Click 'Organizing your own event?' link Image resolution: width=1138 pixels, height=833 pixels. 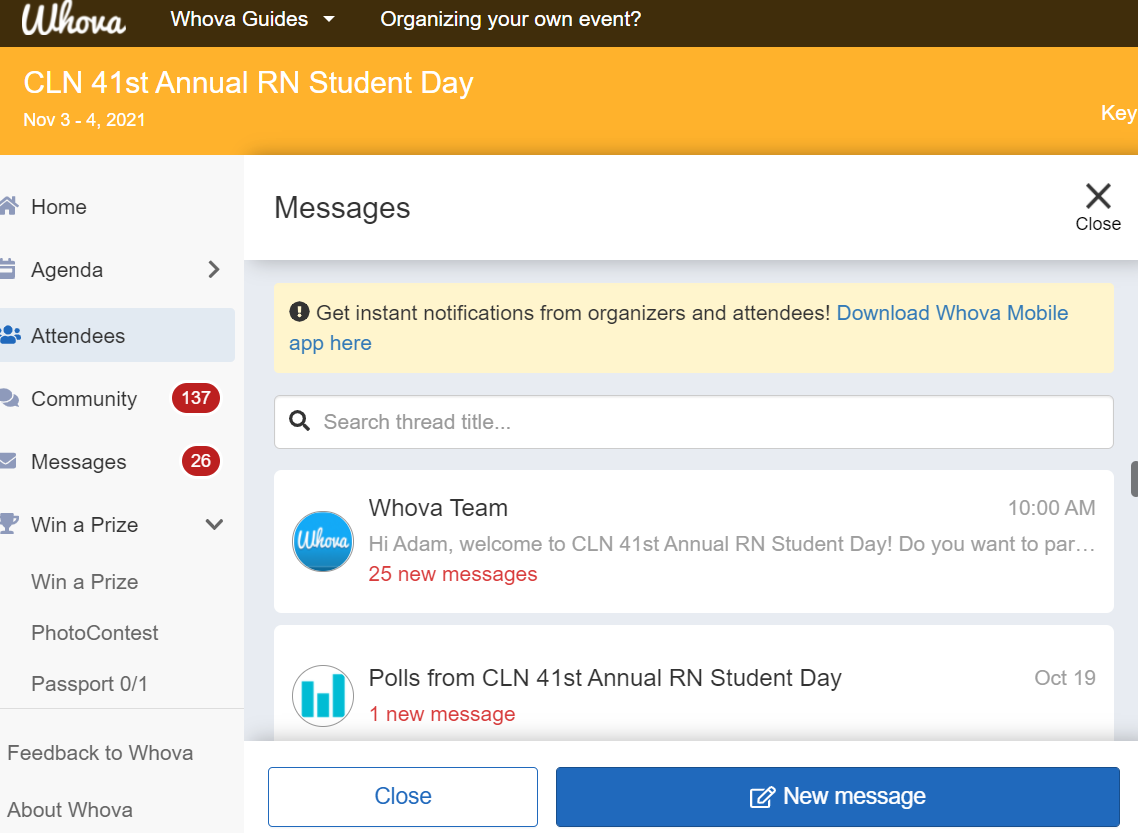tap(510, 19)
